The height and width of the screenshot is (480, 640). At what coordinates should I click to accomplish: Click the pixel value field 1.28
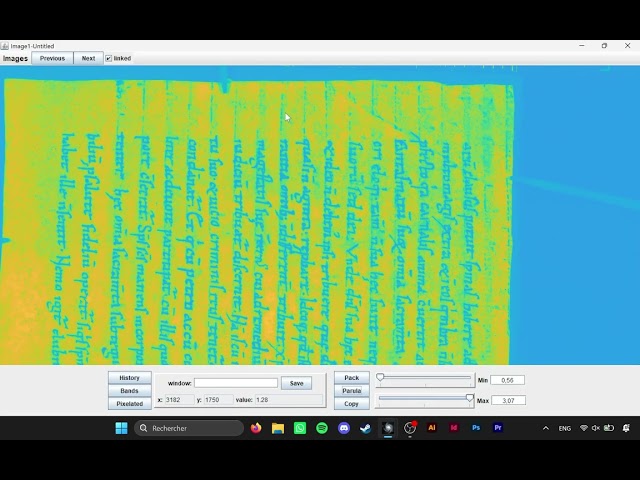coord(289,400)
